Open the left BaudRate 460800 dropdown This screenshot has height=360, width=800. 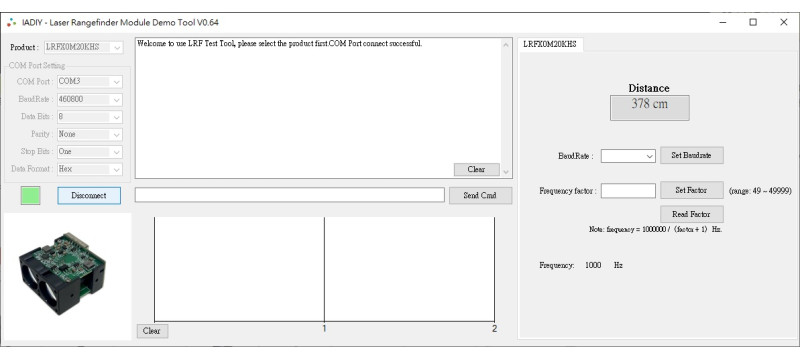90,99
